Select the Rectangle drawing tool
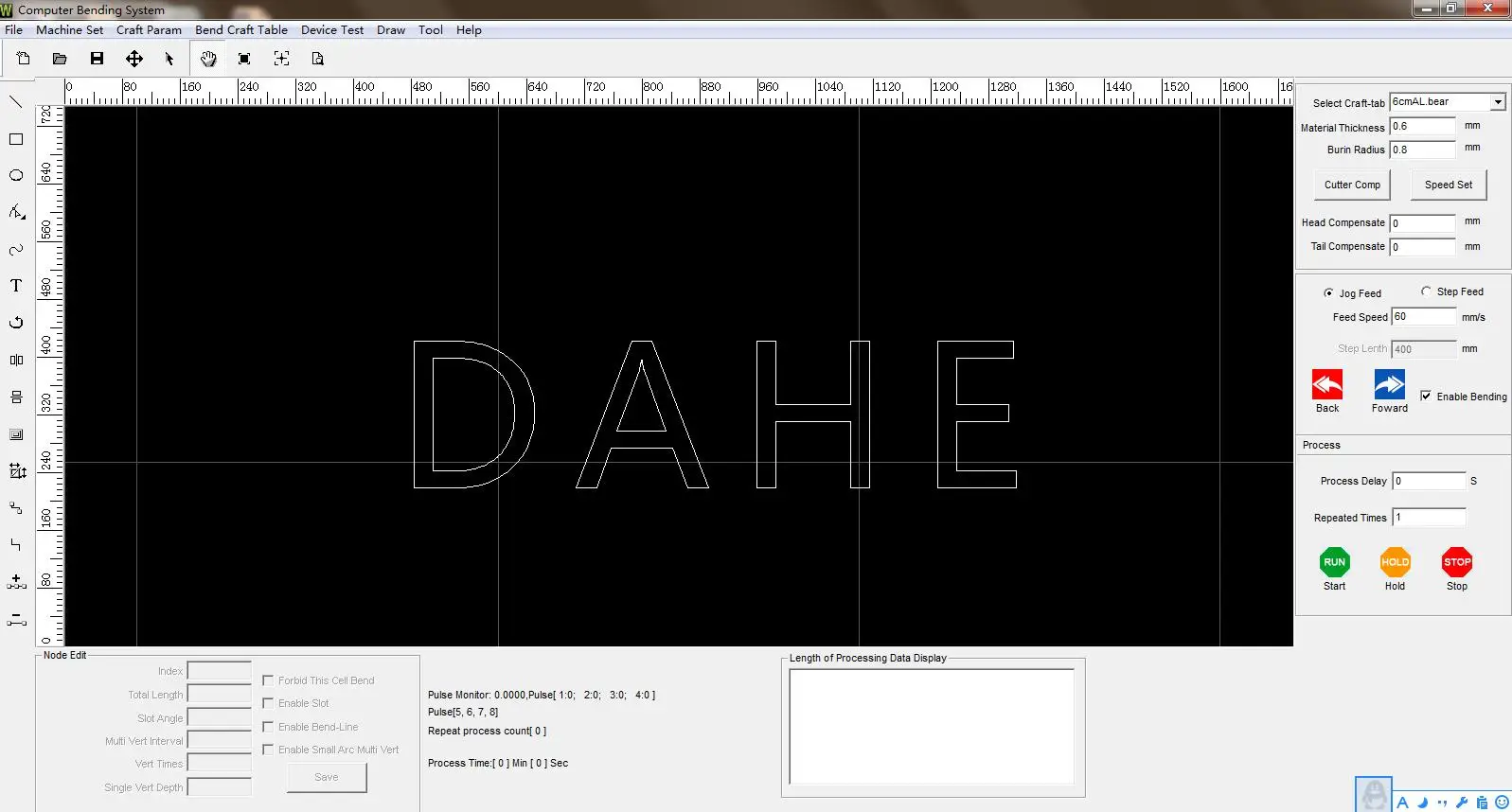1512x812 pixels. tap(16, 139)
